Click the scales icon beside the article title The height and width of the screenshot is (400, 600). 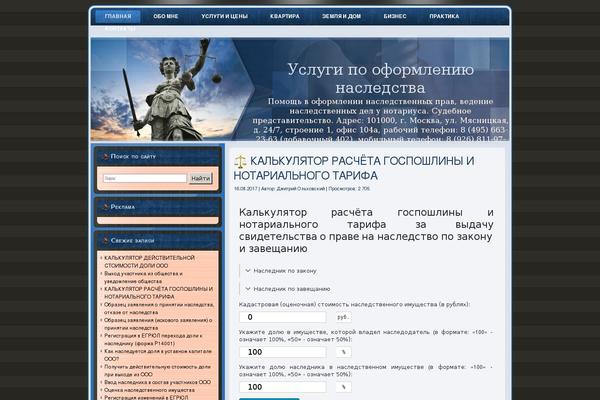(240, 162)
